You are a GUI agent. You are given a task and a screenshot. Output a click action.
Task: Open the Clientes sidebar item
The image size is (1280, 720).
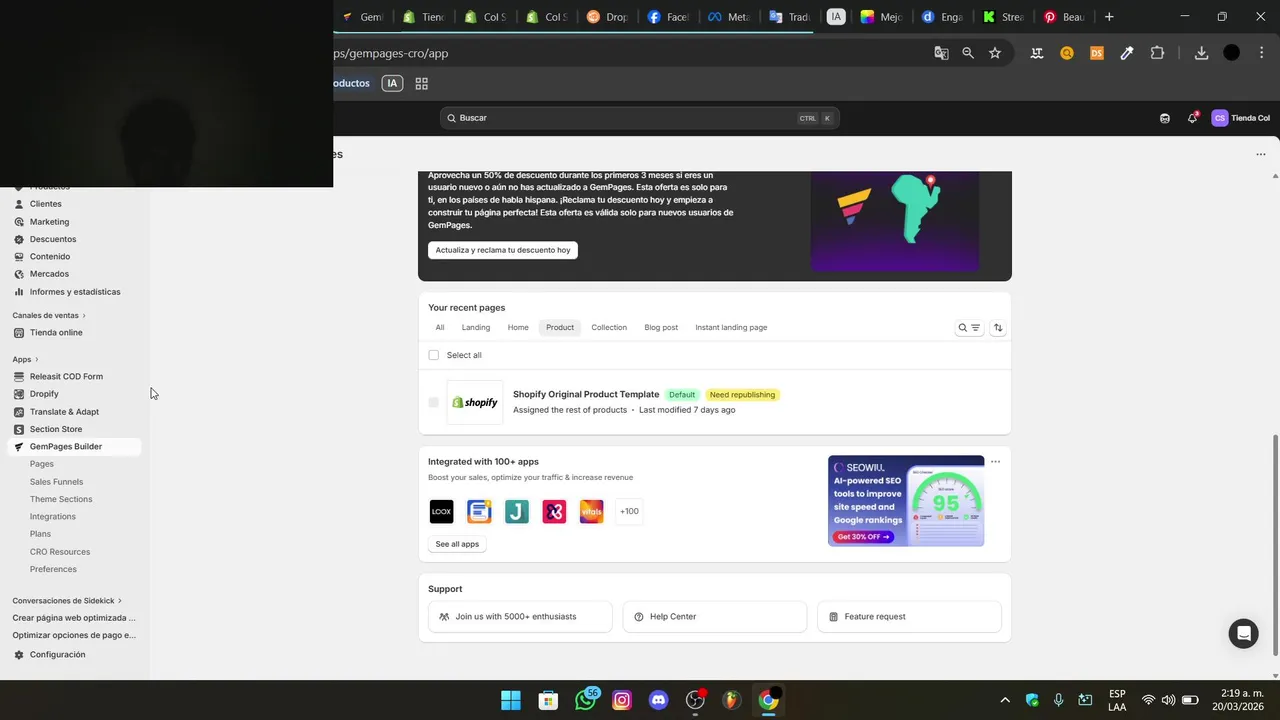pyautogui.click(x=46, y=204)
